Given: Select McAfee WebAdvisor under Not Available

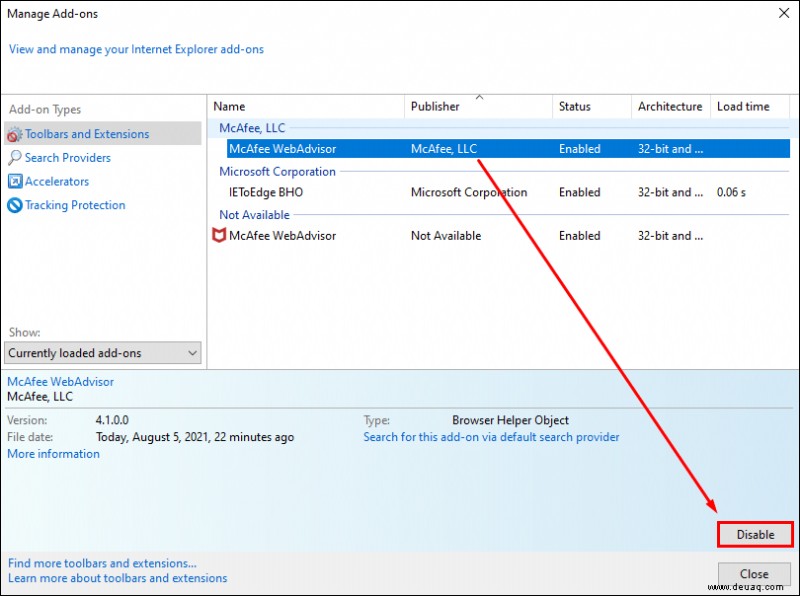Looking at the screenshot, I should tap(282, 236).
